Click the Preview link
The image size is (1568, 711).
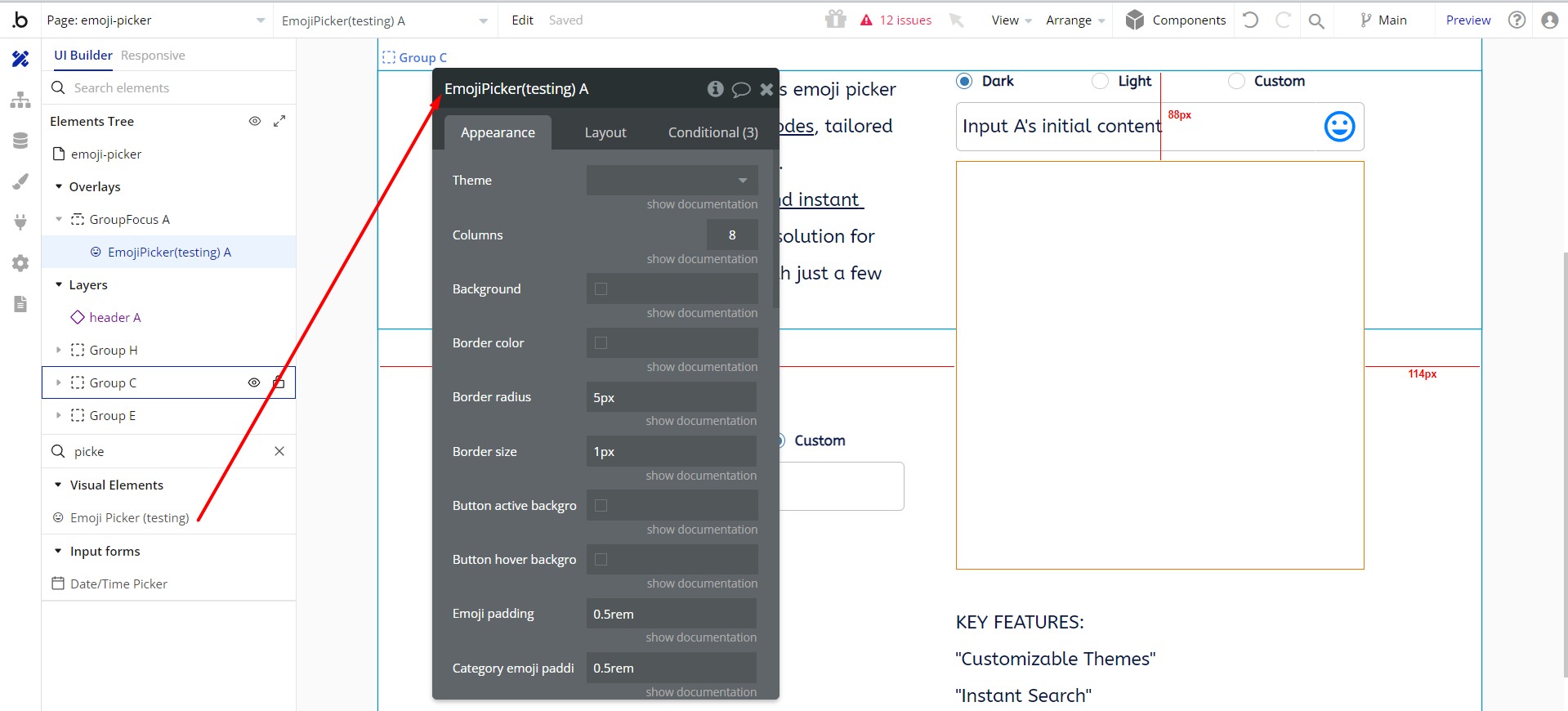click(1468, 20)
